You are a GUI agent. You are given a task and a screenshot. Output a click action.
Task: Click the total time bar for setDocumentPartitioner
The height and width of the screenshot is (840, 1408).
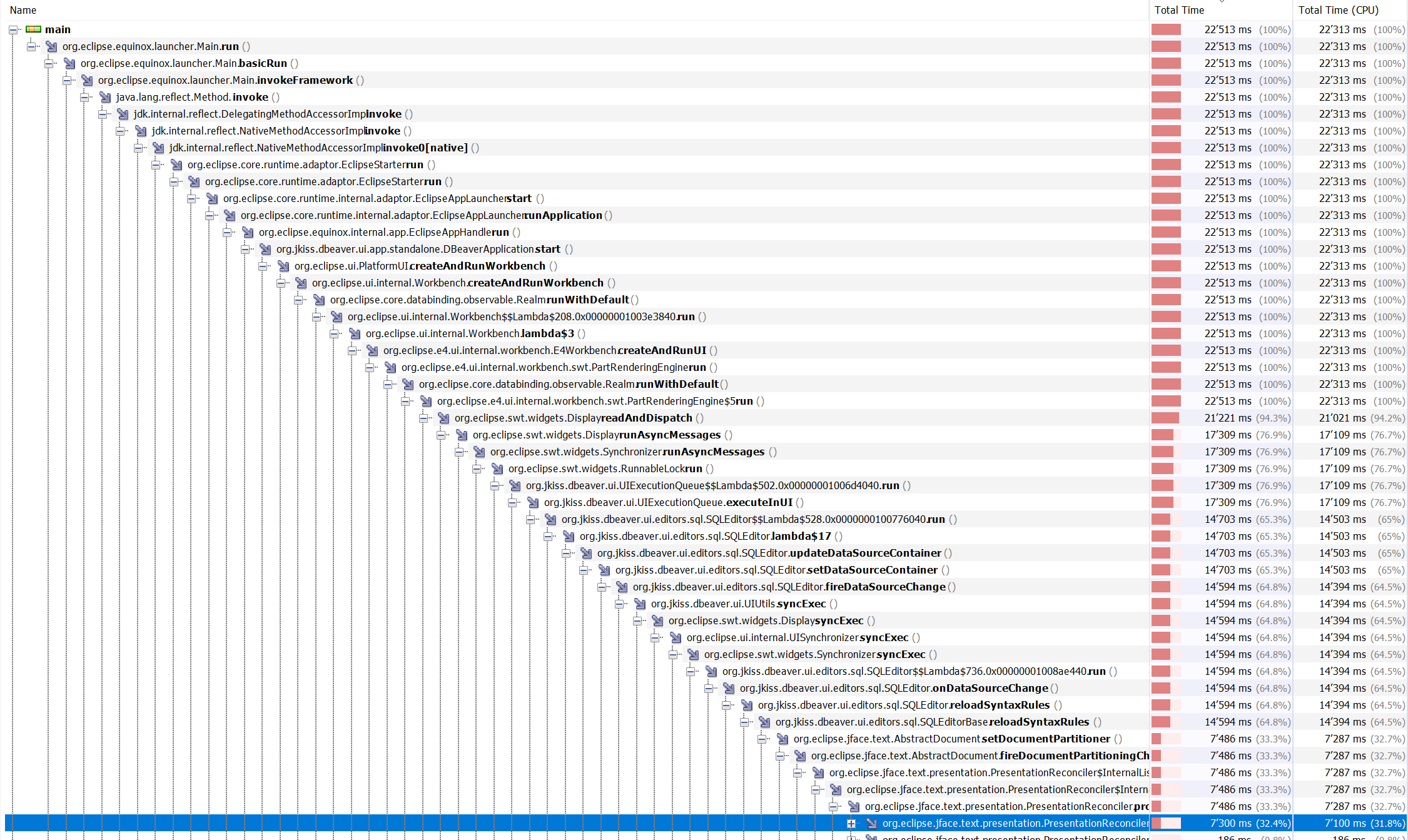pos(1166,739)
